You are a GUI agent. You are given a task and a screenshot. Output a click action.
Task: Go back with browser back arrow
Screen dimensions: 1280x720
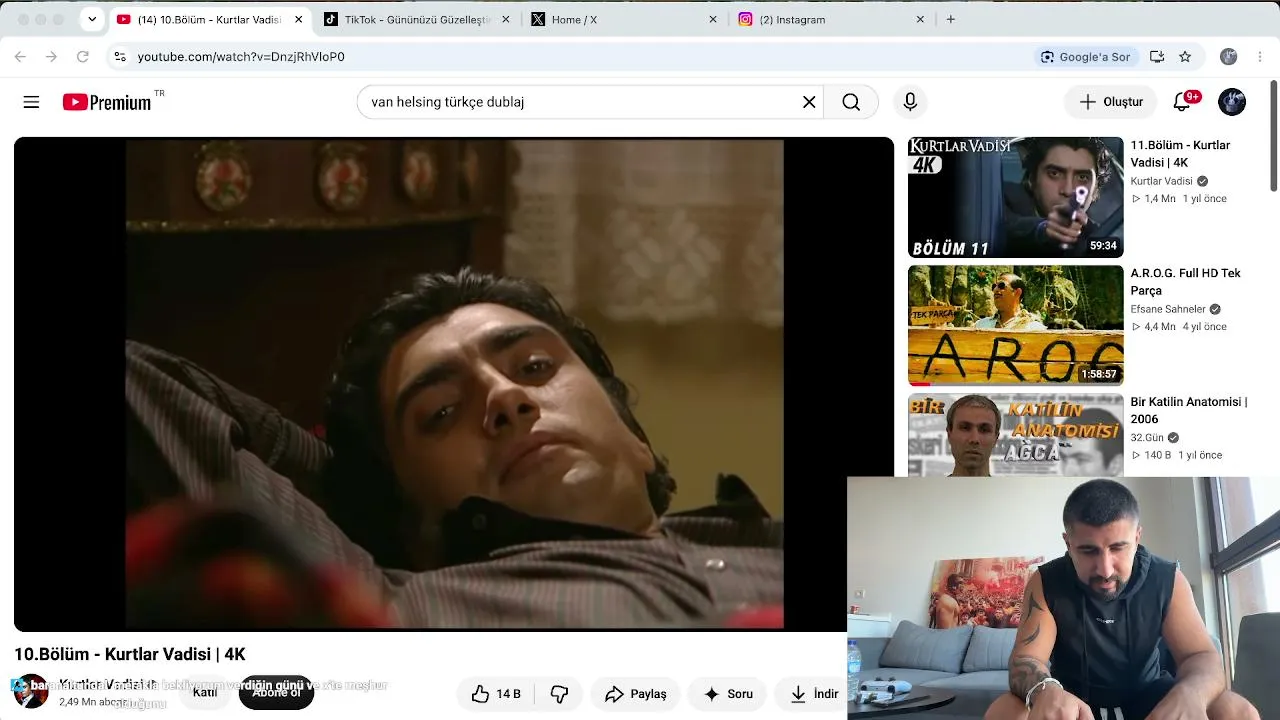click(x=21, y=57)
